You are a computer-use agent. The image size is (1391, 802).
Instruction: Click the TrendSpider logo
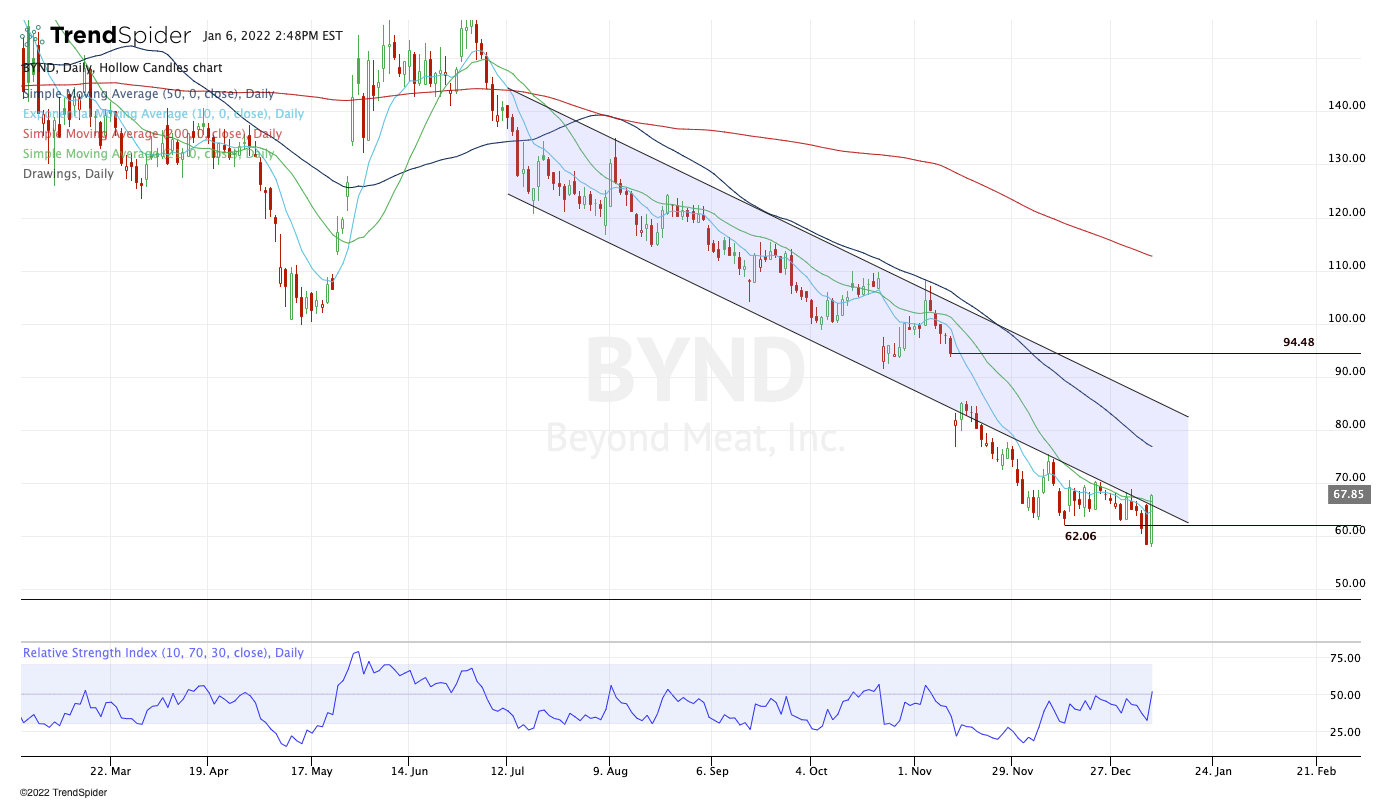coord(106,36)
